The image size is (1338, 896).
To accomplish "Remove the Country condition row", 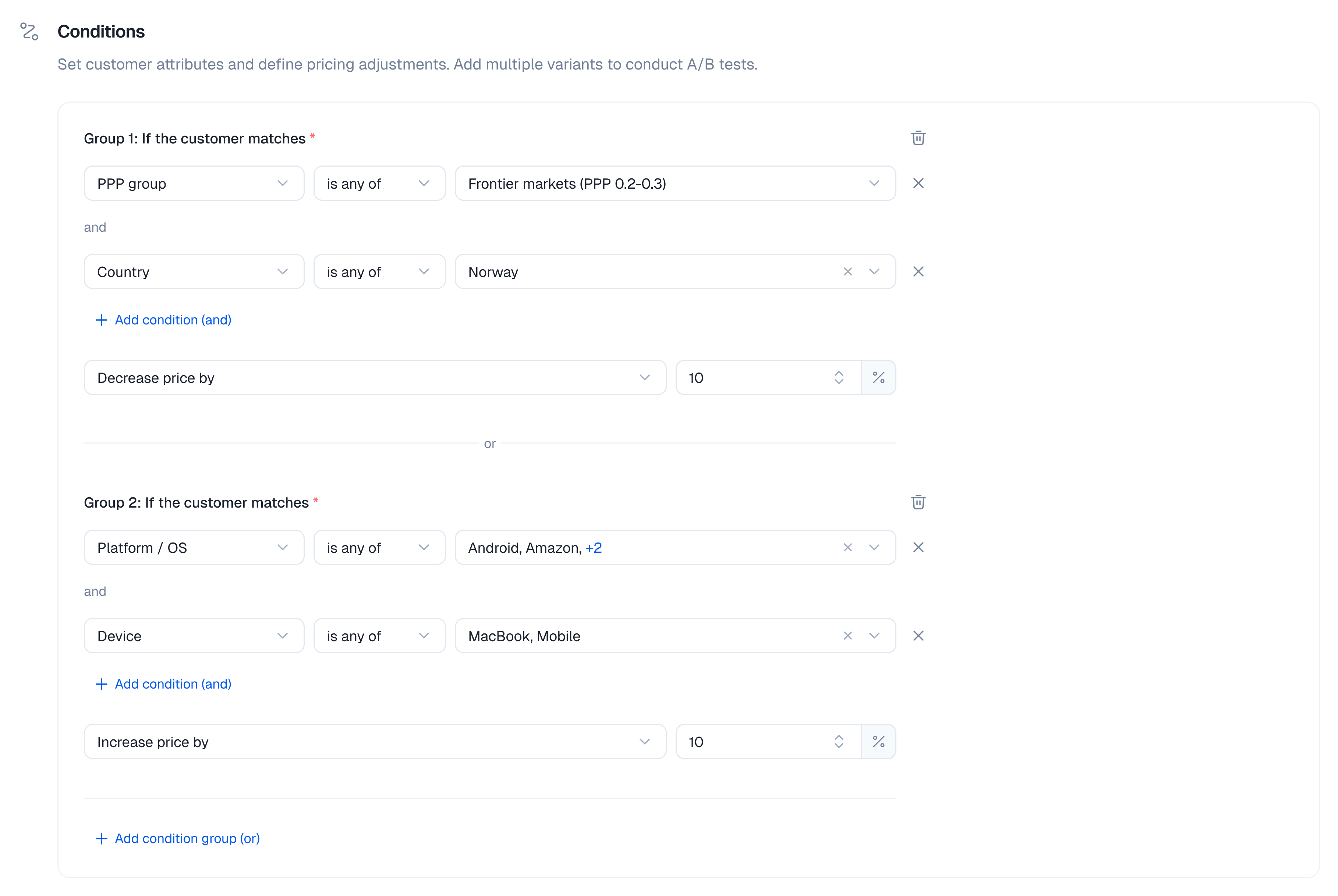I will pos(918,271).
